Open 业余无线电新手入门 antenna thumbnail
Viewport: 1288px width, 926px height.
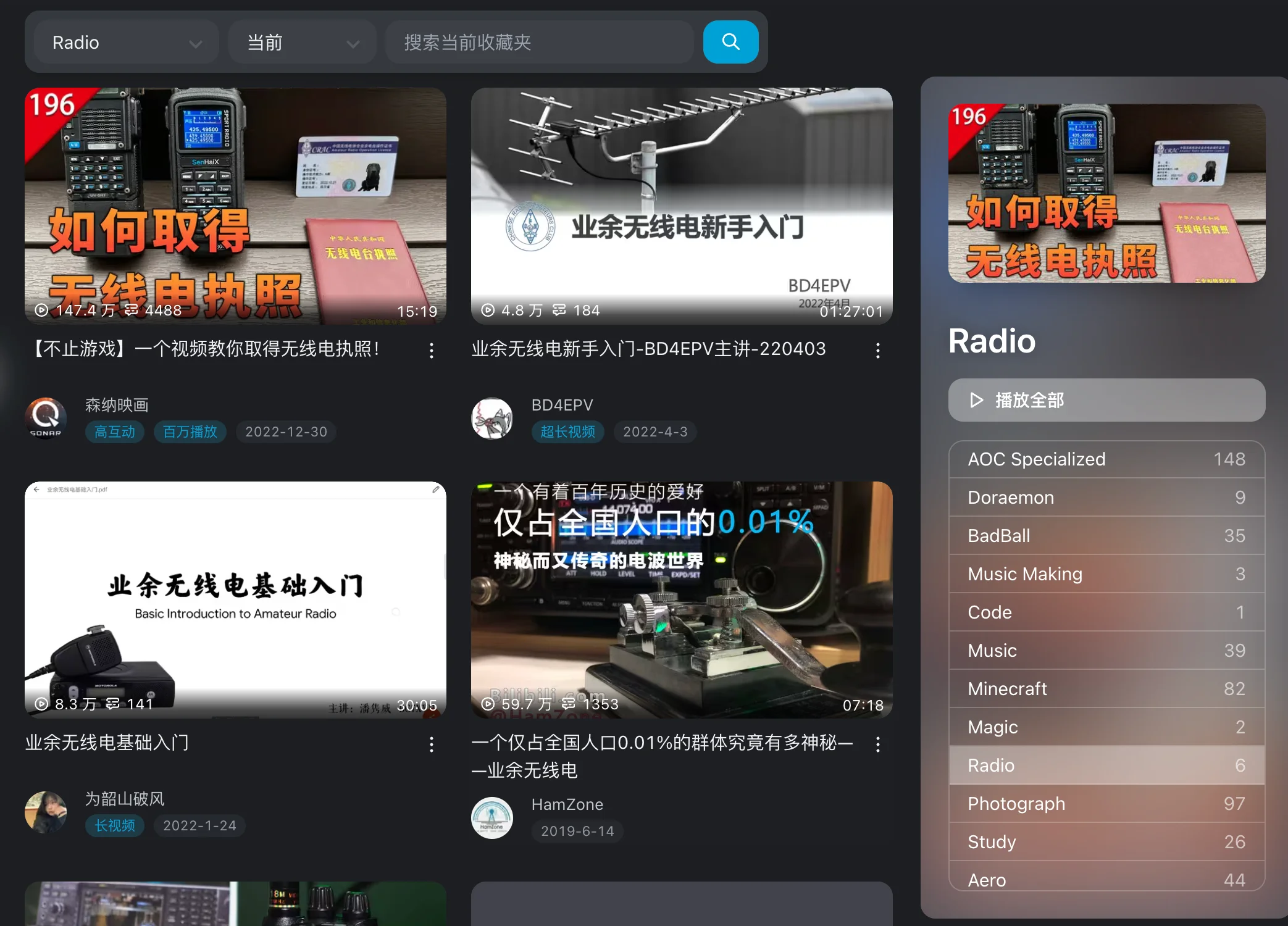[682, 206]
